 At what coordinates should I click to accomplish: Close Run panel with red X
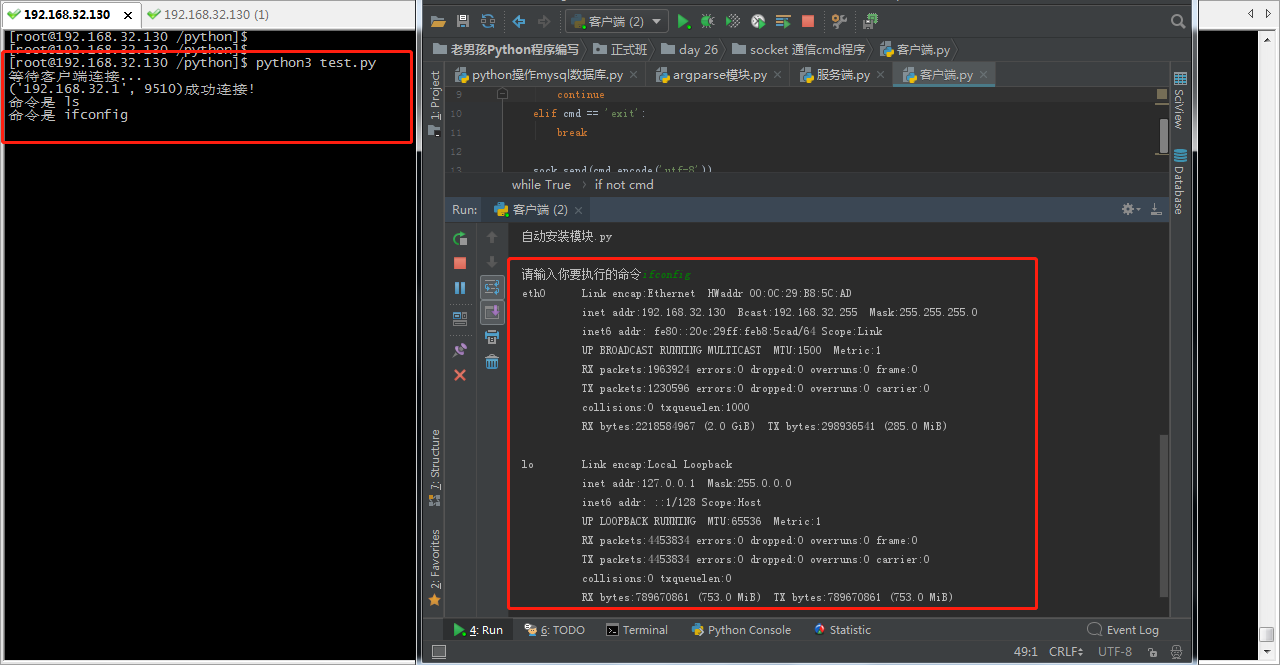click(460, 375)
